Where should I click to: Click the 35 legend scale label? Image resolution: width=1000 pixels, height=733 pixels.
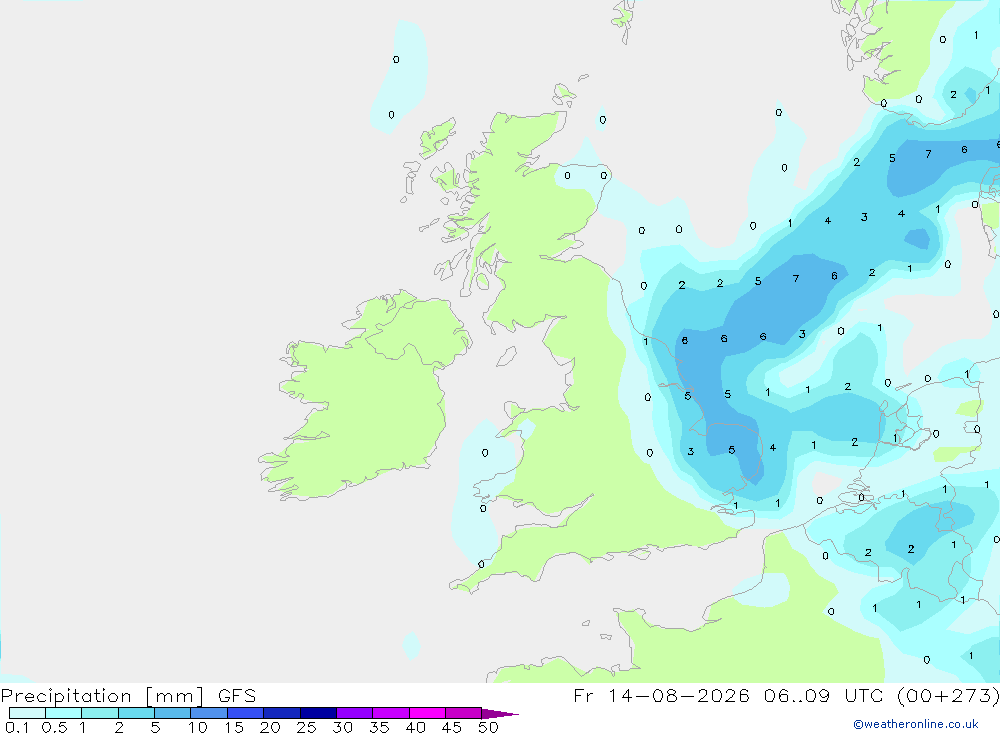coord(379,727)
